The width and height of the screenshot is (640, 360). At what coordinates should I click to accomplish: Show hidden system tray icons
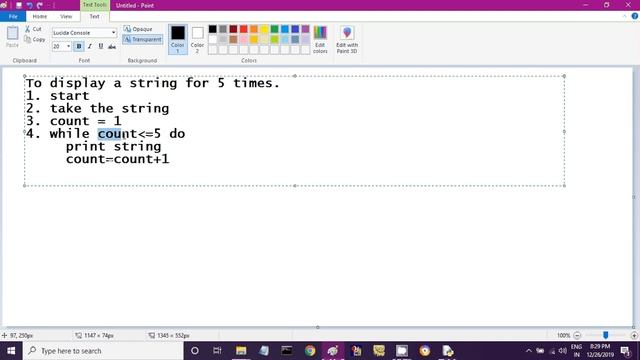tap(529, 351)
